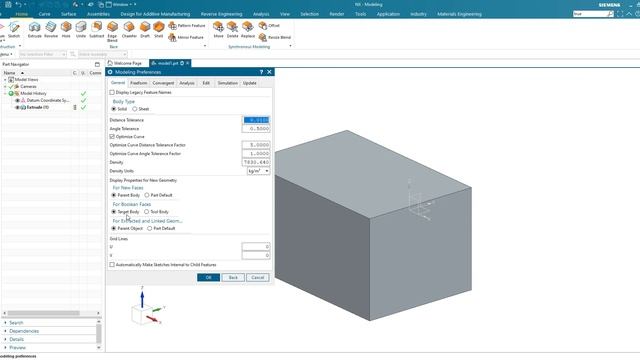Expand the Model Views tree node
640x360 pixels.
[5, 80]
